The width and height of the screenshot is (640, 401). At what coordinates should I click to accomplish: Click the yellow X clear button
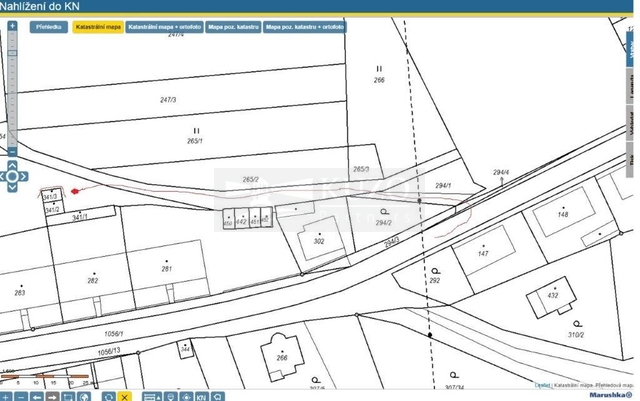[124, 396]
